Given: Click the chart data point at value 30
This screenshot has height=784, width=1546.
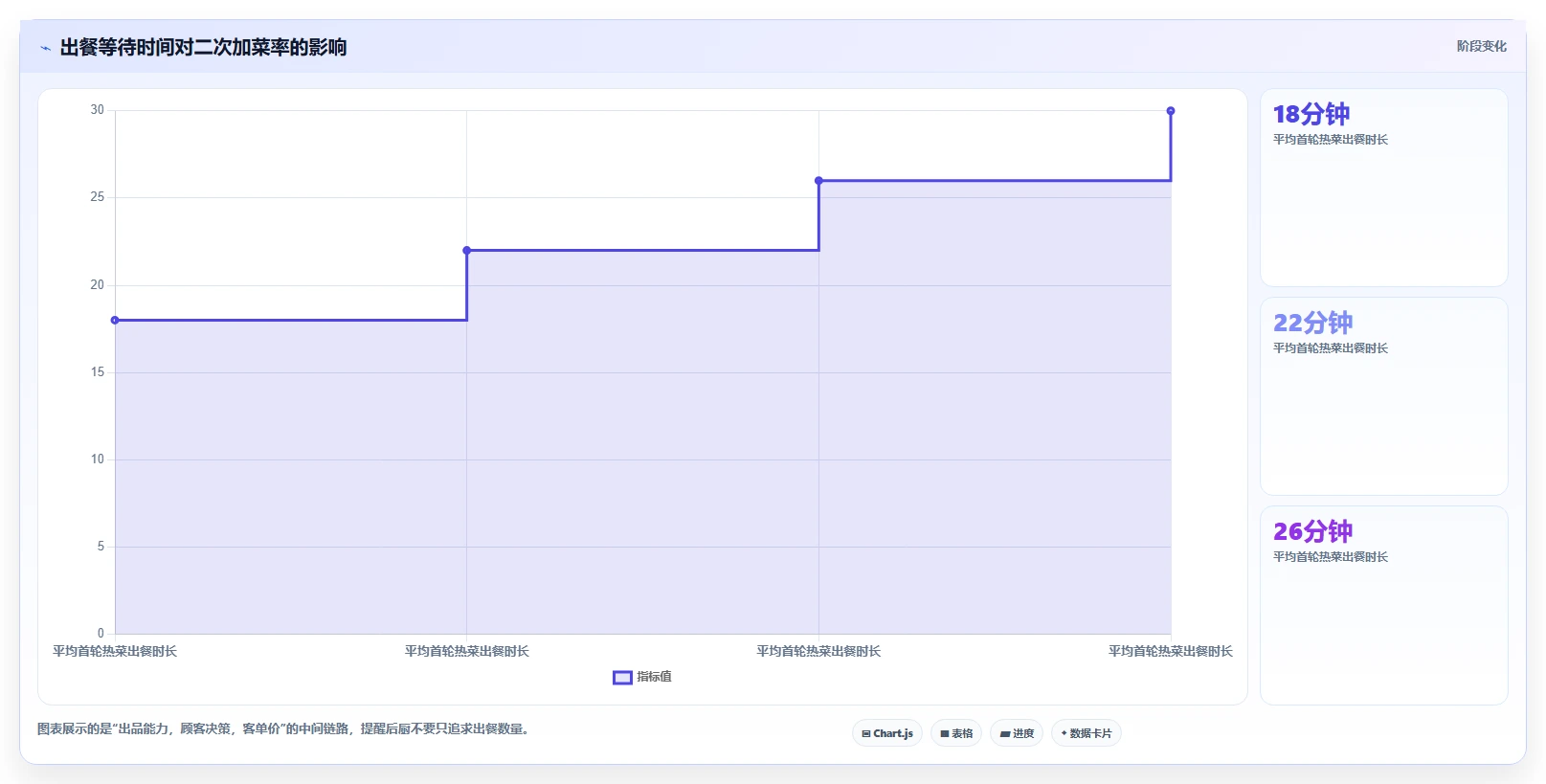Looking at the screenshot, I should tap(1171, 111).
